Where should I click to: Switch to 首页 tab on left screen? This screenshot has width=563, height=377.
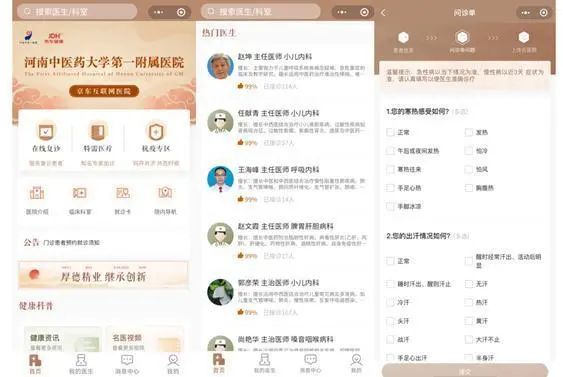pos(35,364)
